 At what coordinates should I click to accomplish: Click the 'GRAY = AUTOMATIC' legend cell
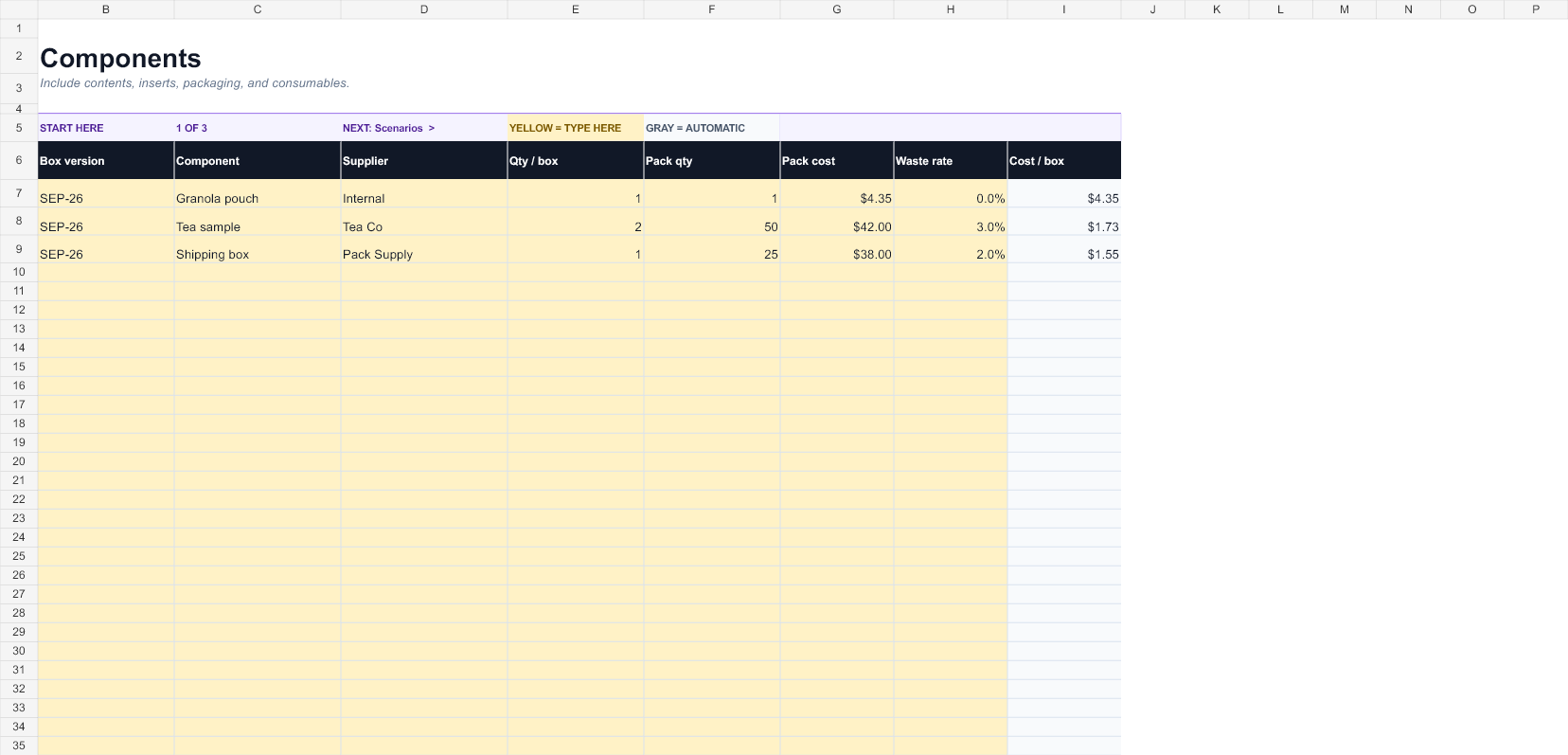coord(712,128)
